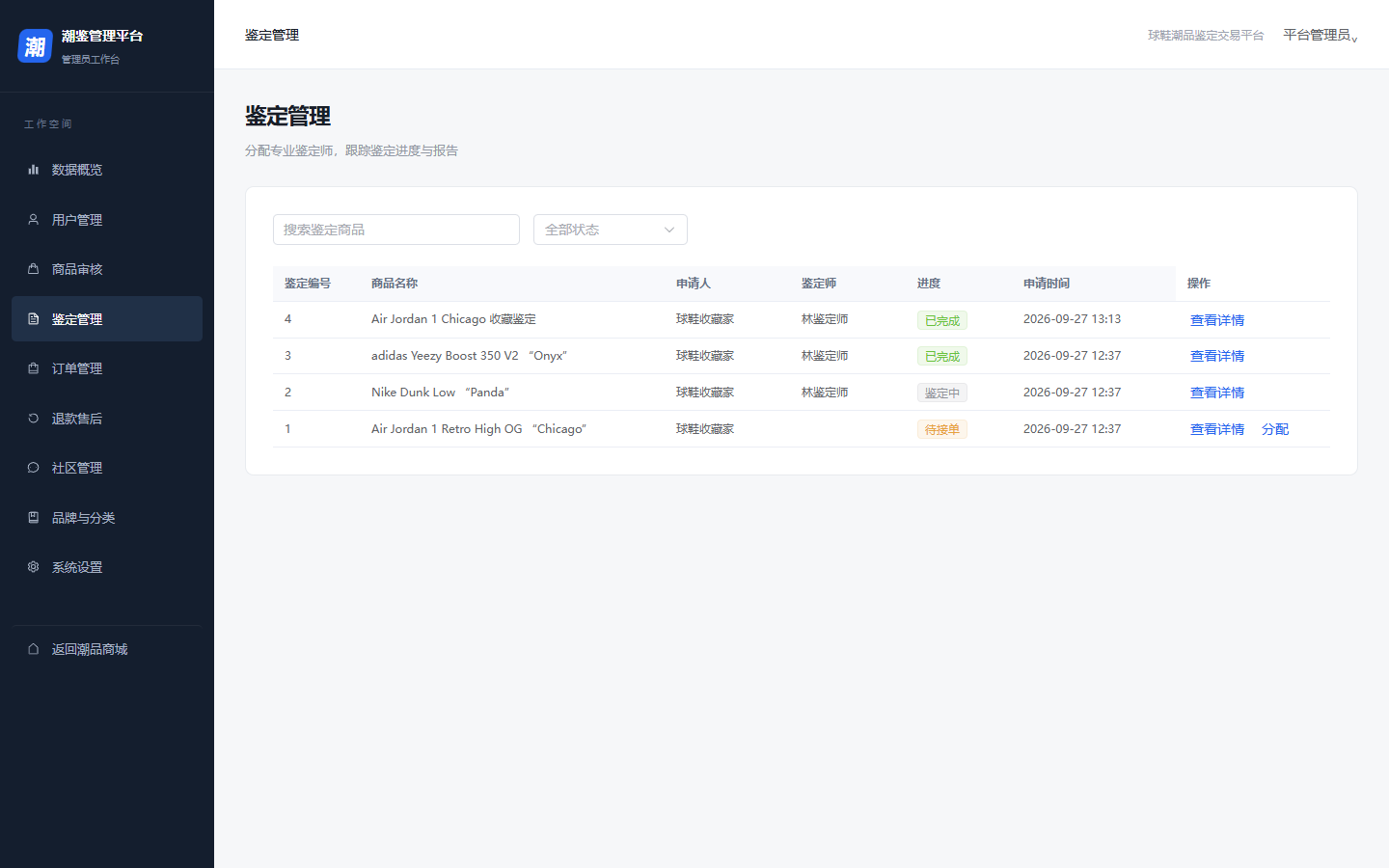Screen dimensions: 1389x868
Task: View details of Nike Dunk Low Panda
Action: (x=1216, y=393)
